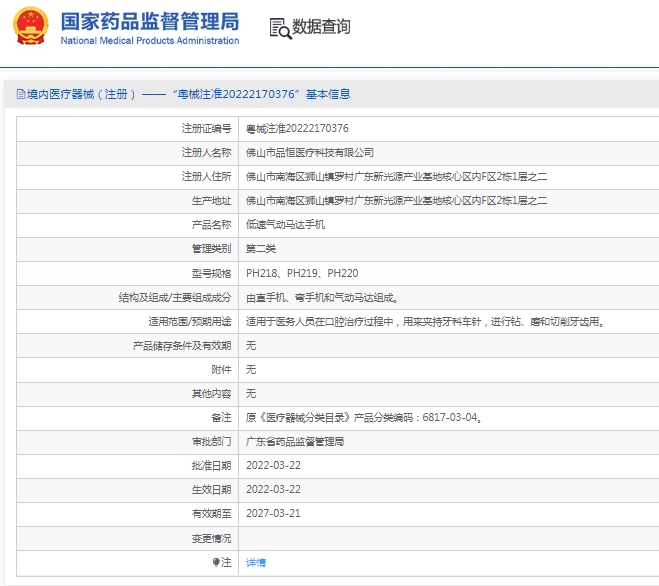The width and height of the screenshot is (659, 586).
Task: Click the 审批部门 label
Action: [211, 441]
